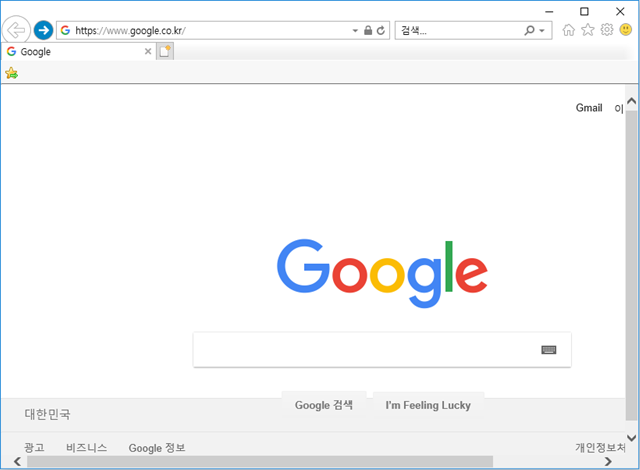Click the horizontal scrollbar left arrow
The height and width of the screenshot is (470, 640).
tap(17, 461)
